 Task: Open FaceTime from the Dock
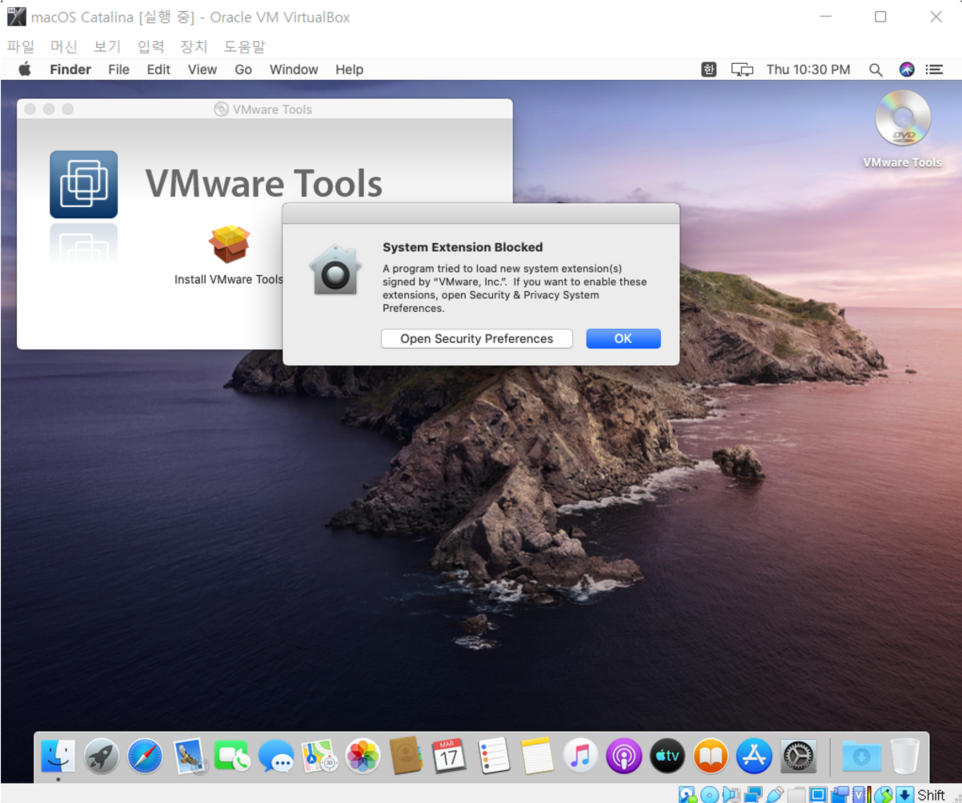pyautogui.click(x=232, y=756)
